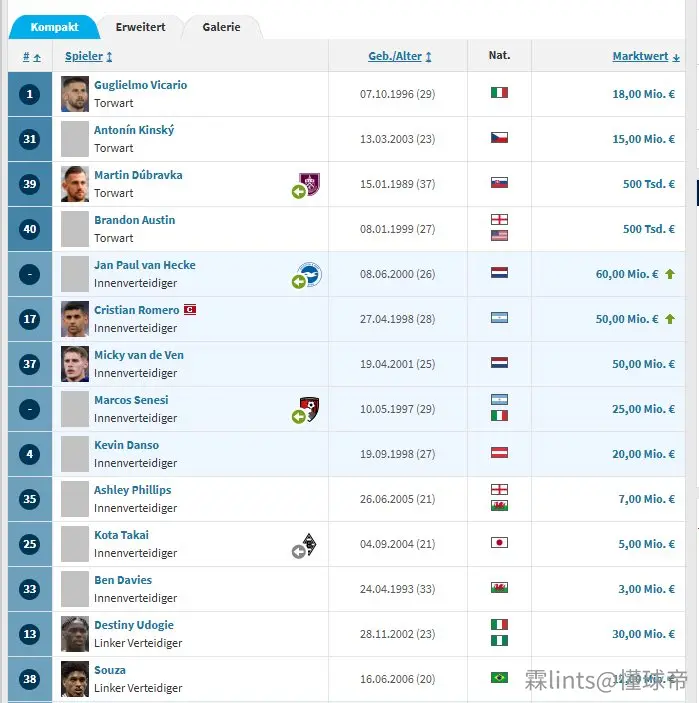The image size is (699, 703).
Task: Click the Gladbach crest beside Kota Takai
Action: pyautogui.click(x=309, y=544)
